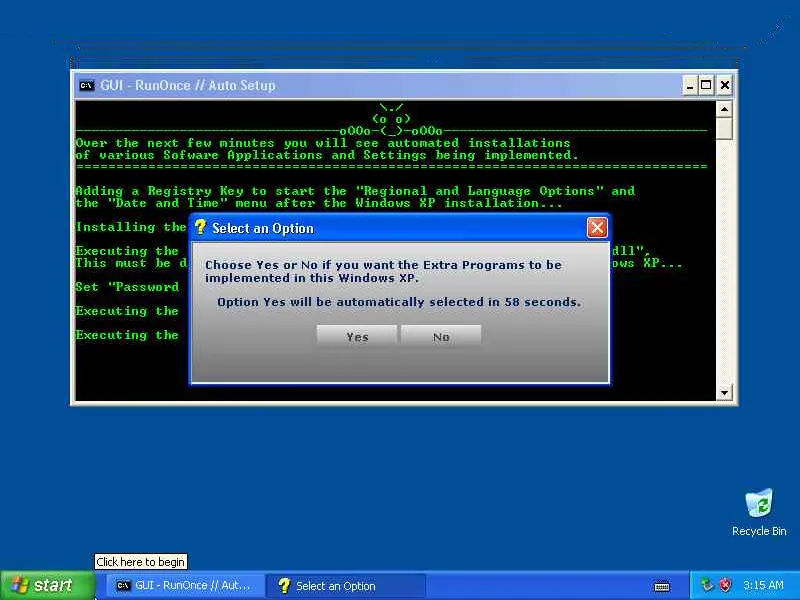Click the "GUI - RunOnce // Auto Setup" title text
Screen dimensions: 800x600
tap(188, 85)
